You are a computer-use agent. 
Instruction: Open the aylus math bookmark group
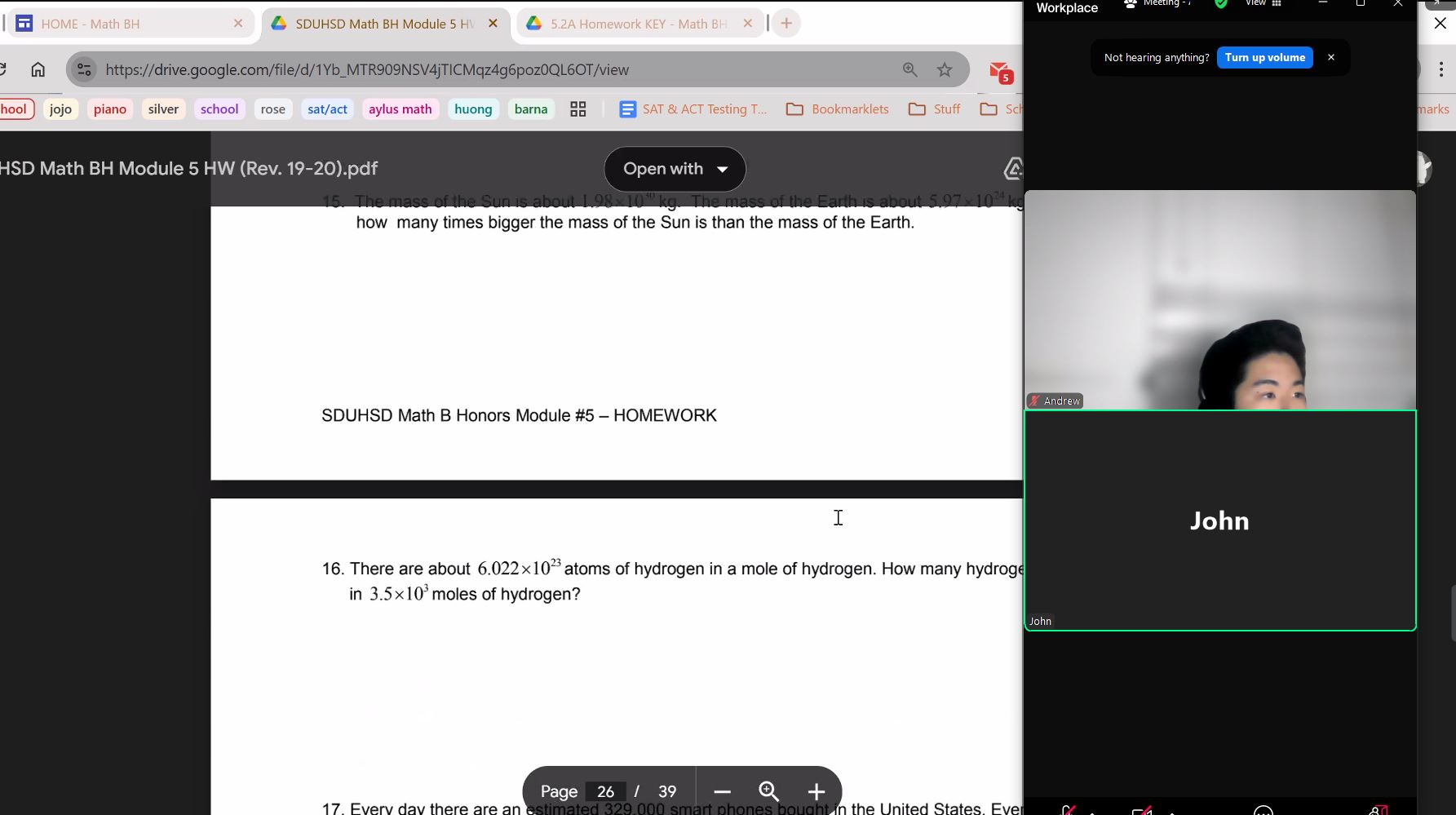(401, 109)
